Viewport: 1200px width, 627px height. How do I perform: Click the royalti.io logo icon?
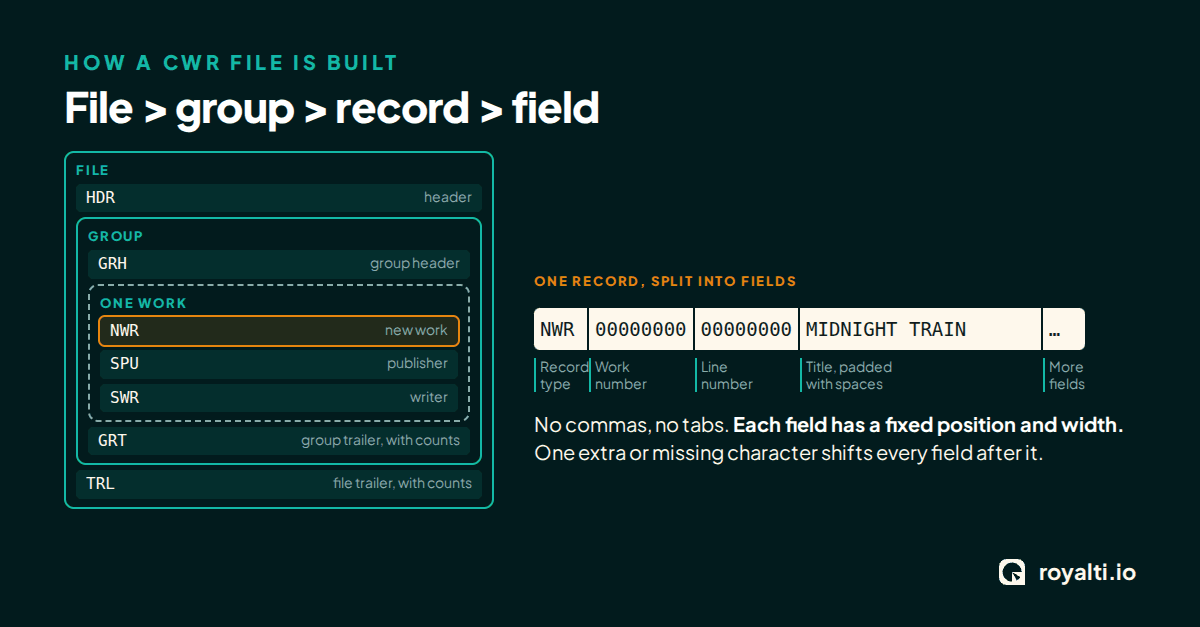click(x=1012, y=572)
